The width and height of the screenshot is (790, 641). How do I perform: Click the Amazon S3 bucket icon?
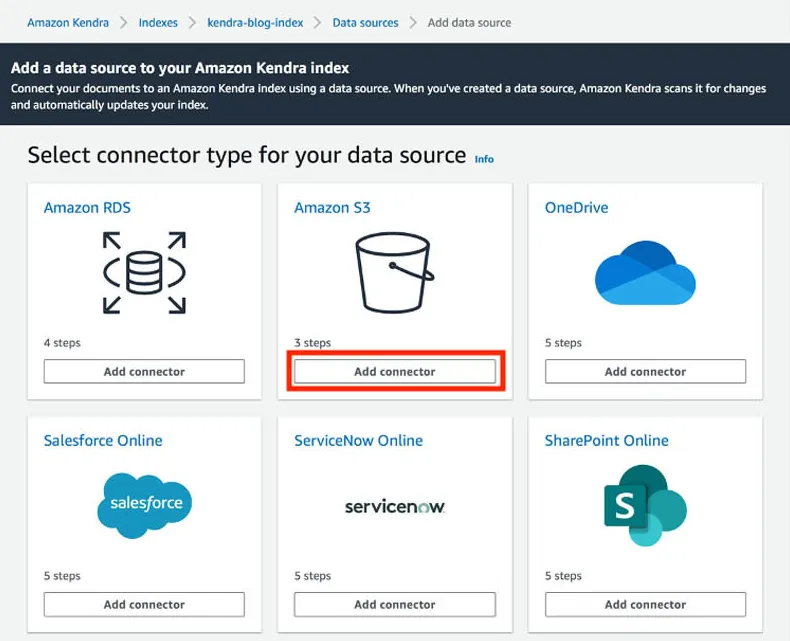point(394,273)
